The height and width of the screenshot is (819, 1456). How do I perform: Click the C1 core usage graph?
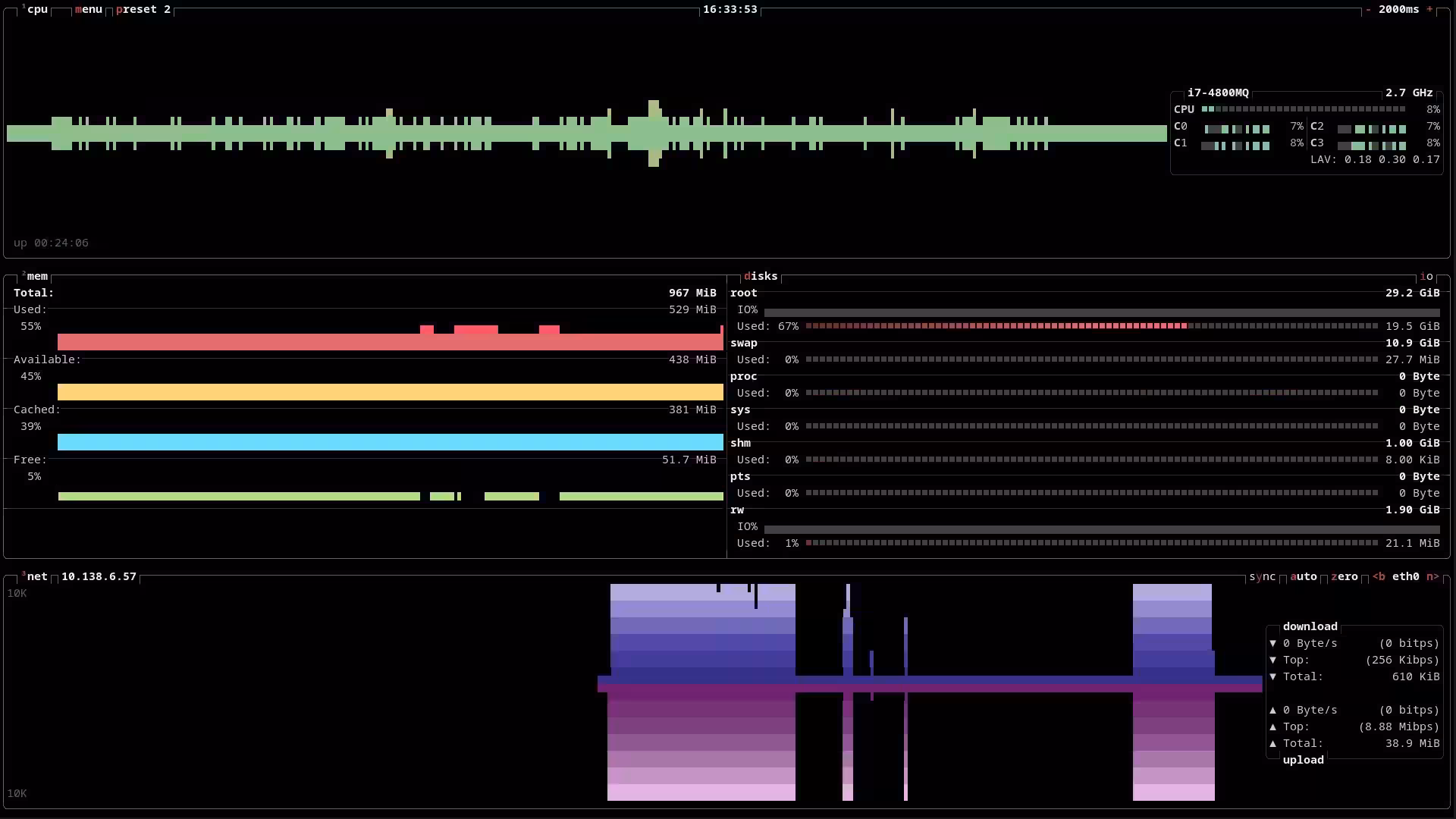1235,146
